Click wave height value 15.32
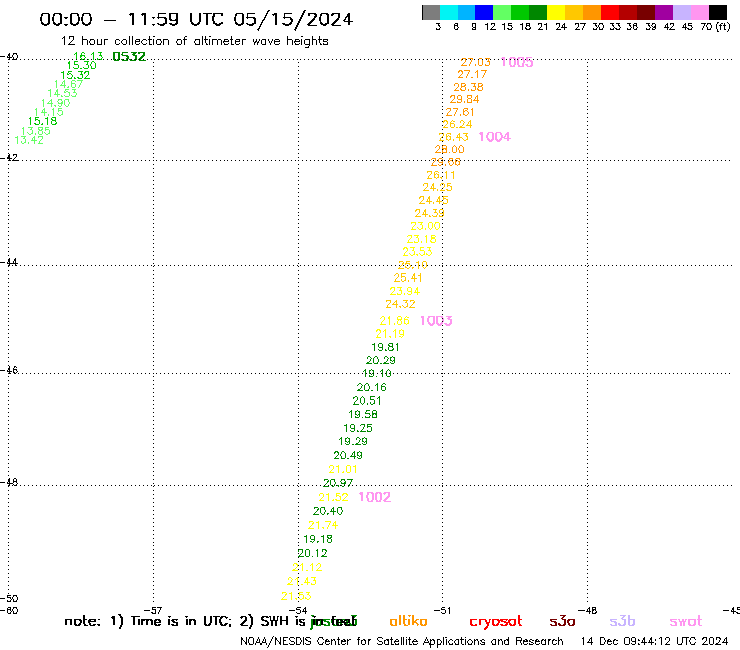The width and height of the screenshot is (740, 650). tap(75, 75)
